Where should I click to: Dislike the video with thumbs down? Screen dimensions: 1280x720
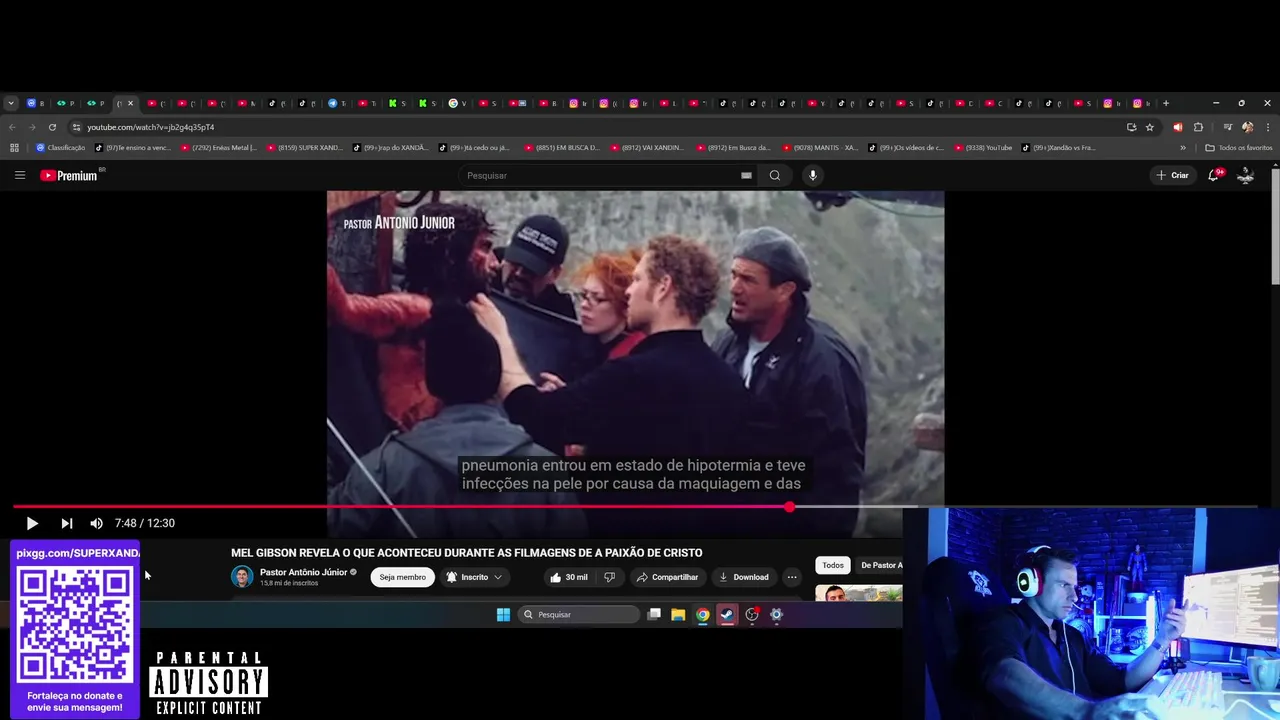click(x=609, y=577)
